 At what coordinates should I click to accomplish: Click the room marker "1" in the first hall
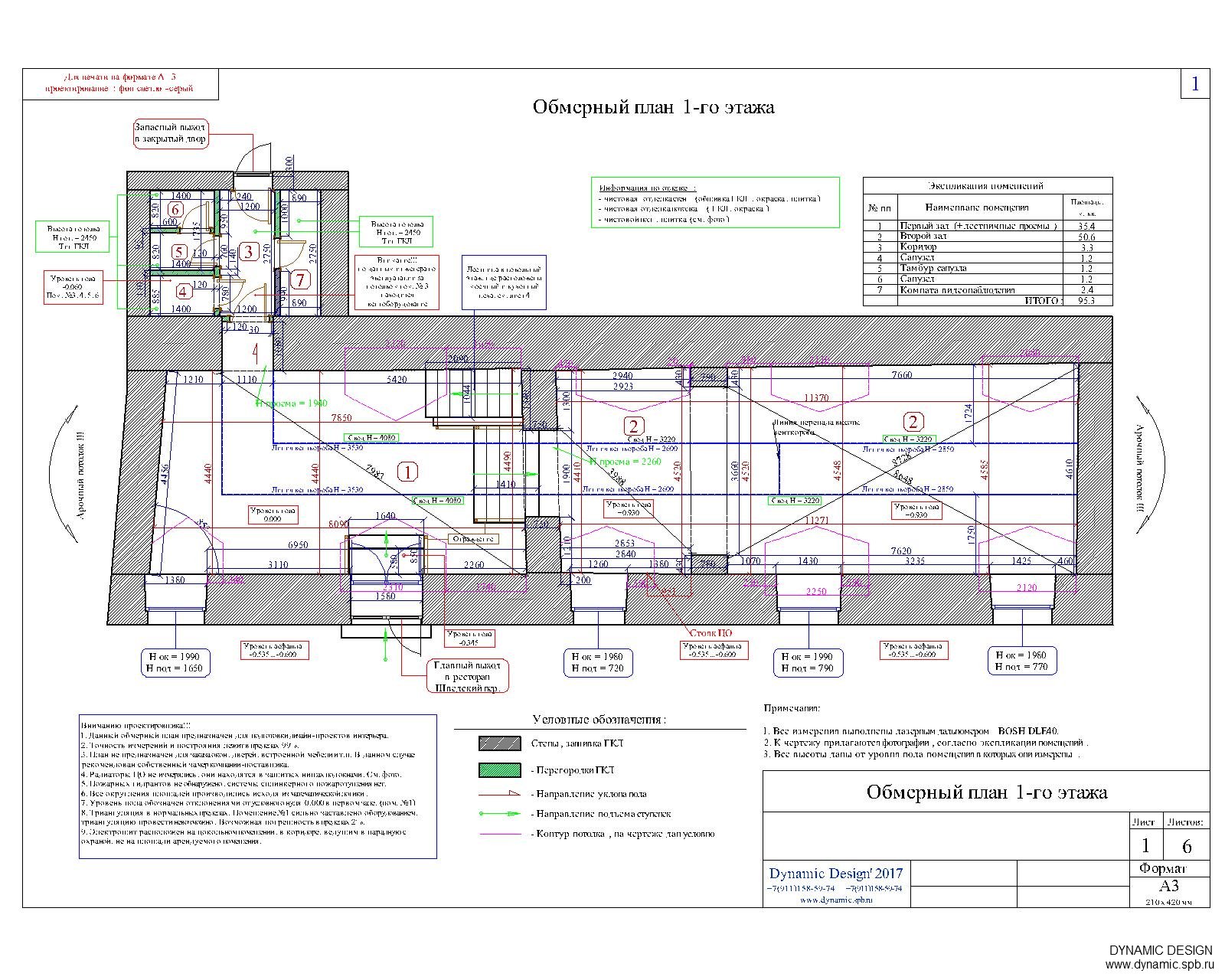coord(409,472)
